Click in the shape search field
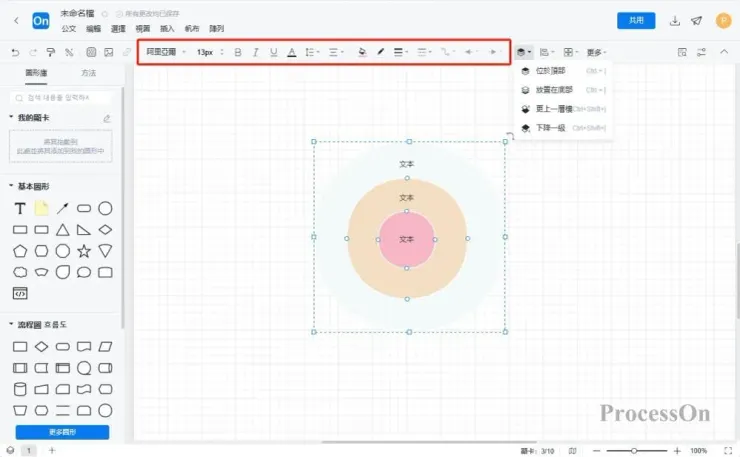Viewport: 740px width, 457px height. point(61,98)
